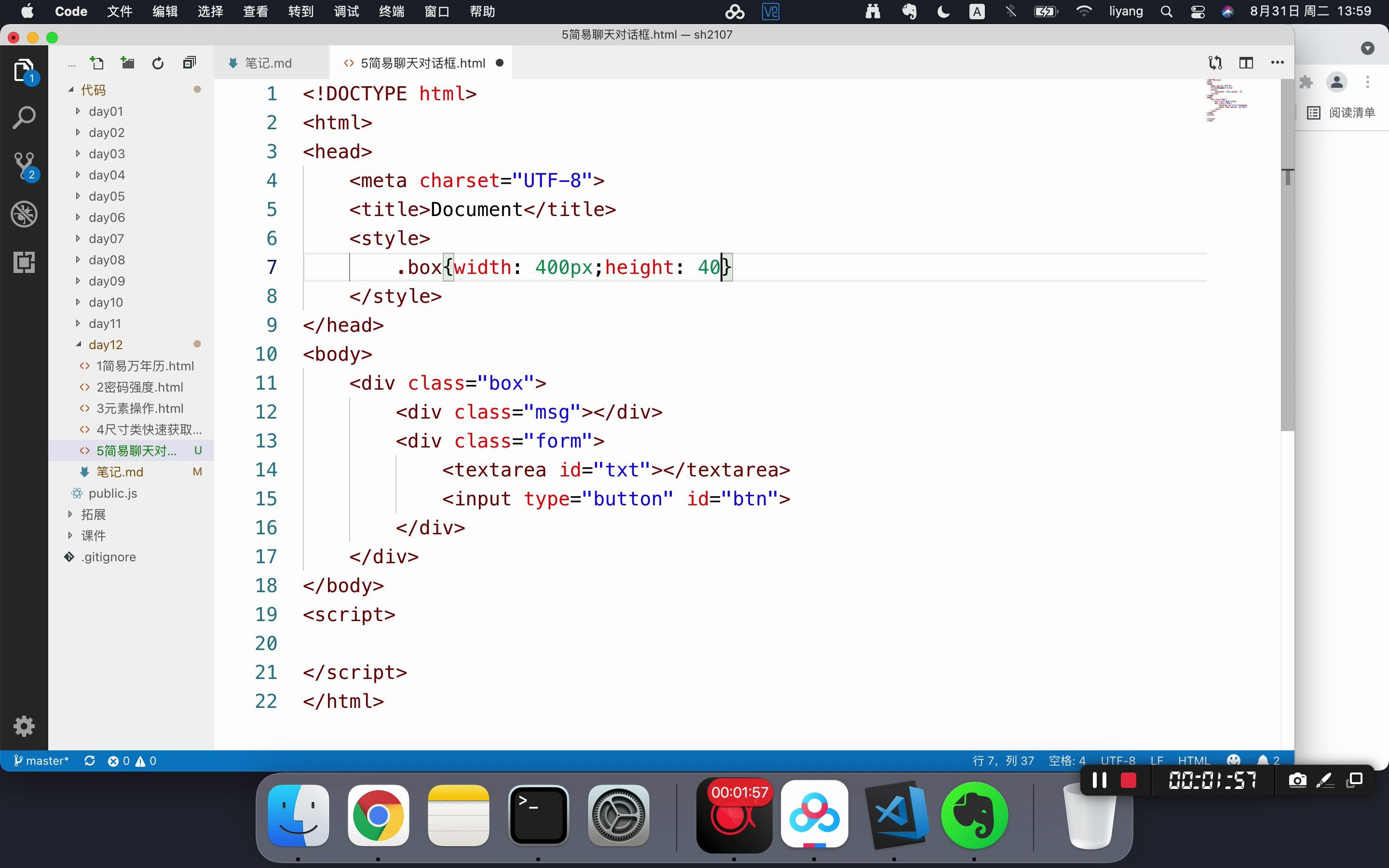Open the 文件 menu
The width and height of the screenshot is (1389, 868).
[120, 12]
